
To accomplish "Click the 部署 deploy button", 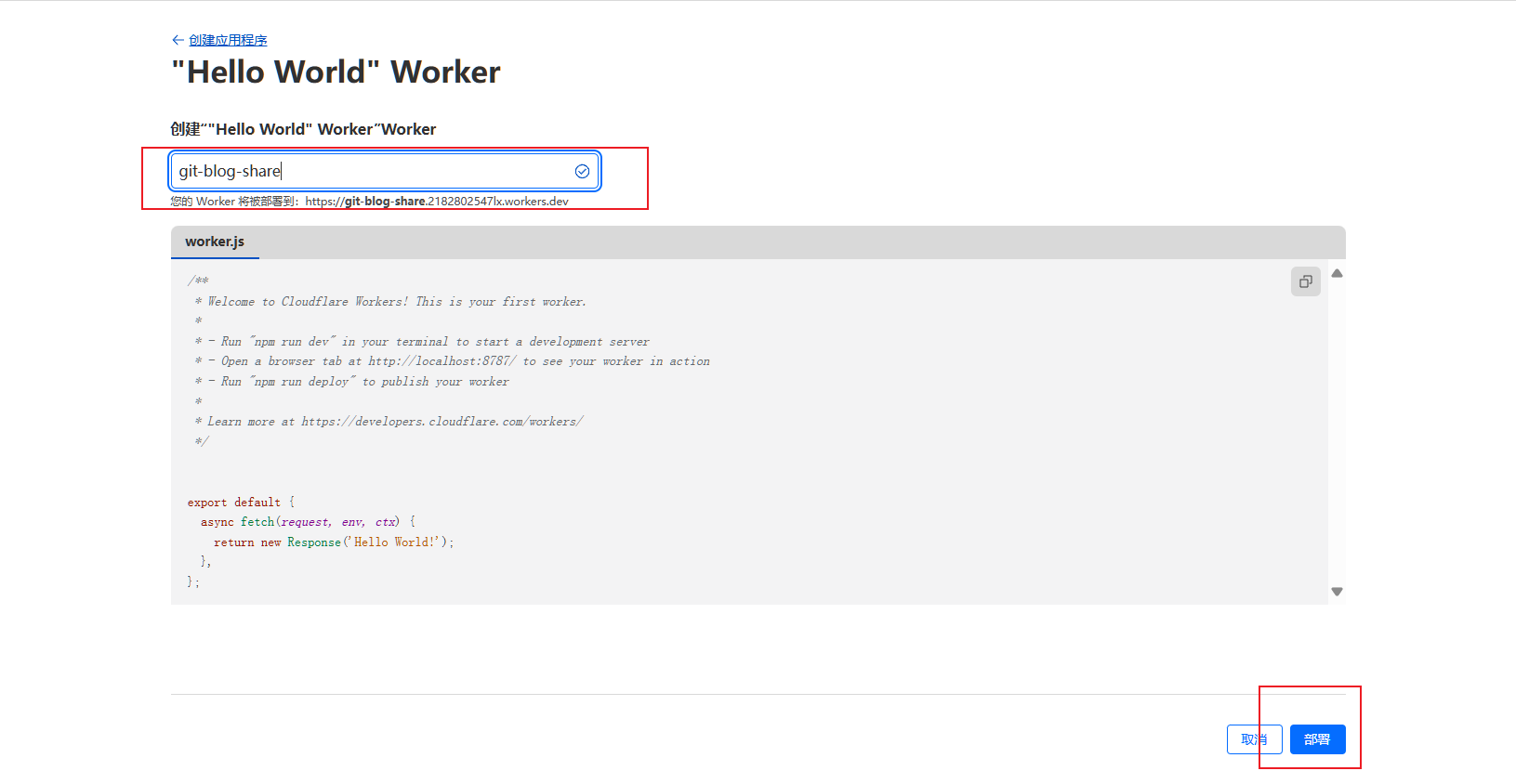I will (1317, 739).
